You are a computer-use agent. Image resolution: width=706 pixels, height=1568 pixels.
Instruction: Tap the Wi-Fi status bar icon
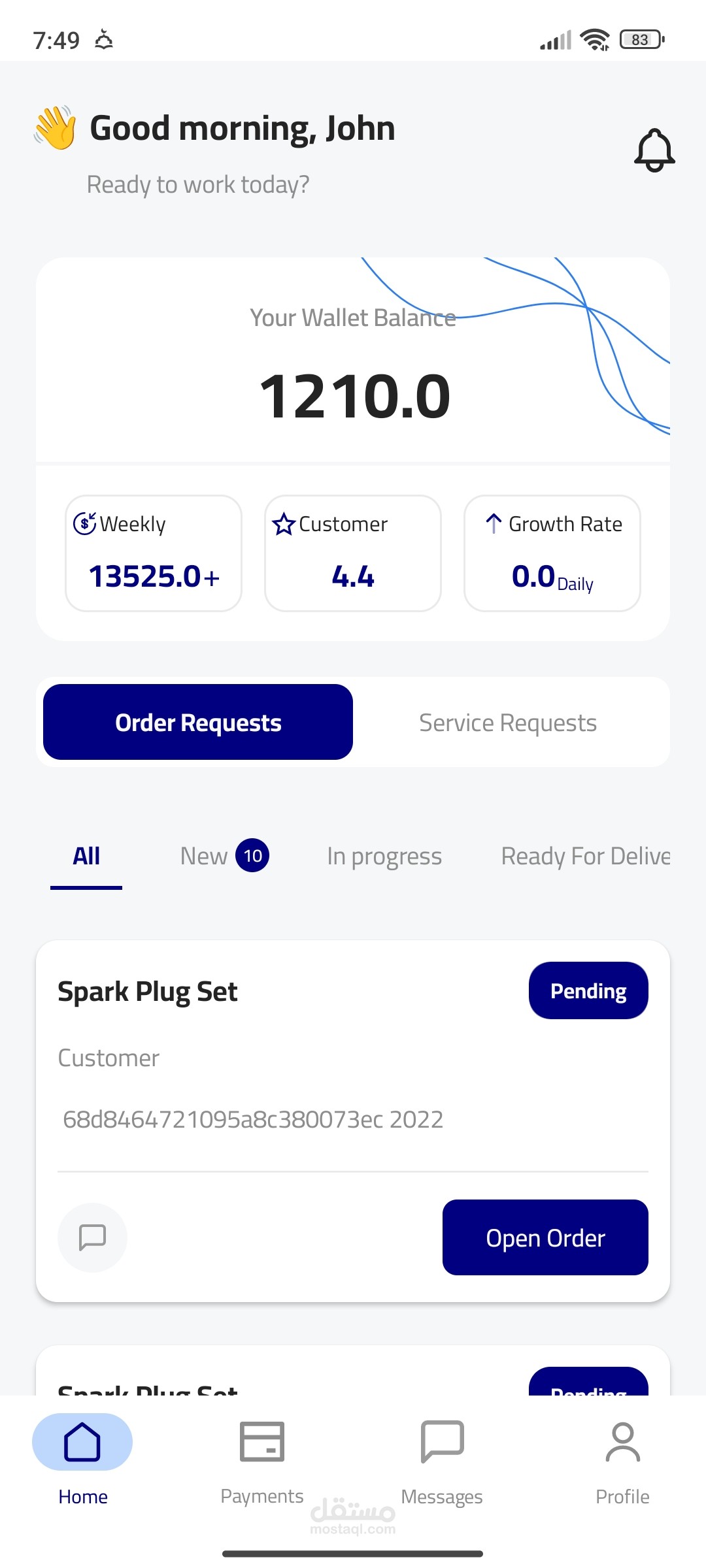tap(594, 40)
